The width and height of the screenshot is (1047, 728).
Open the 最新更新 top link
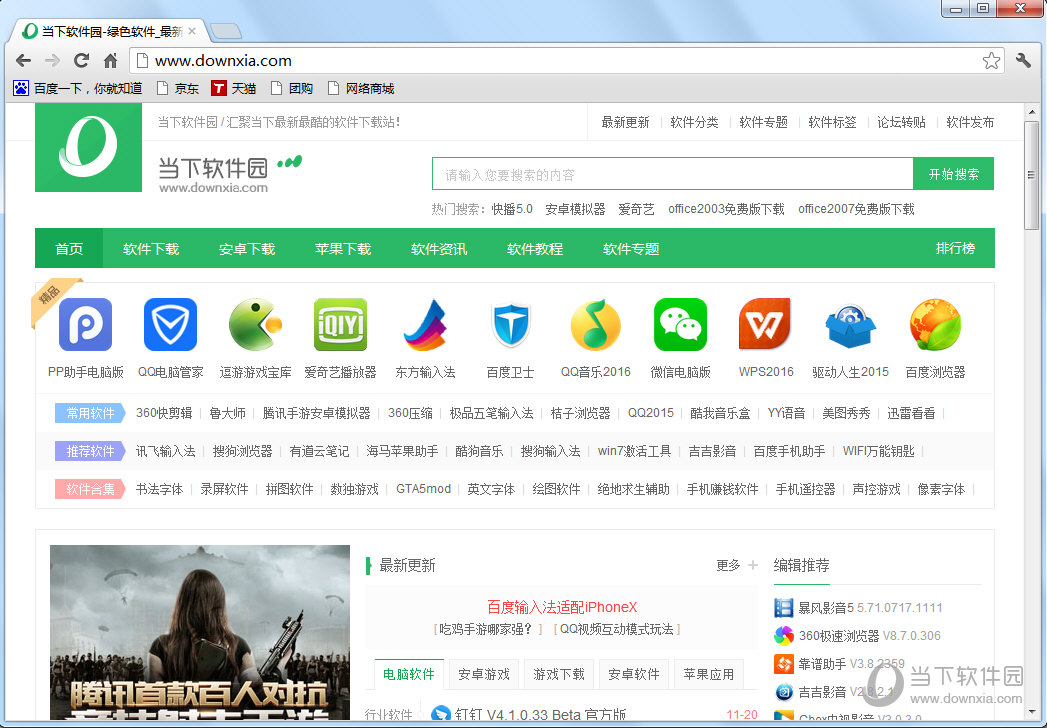[625, 122]
